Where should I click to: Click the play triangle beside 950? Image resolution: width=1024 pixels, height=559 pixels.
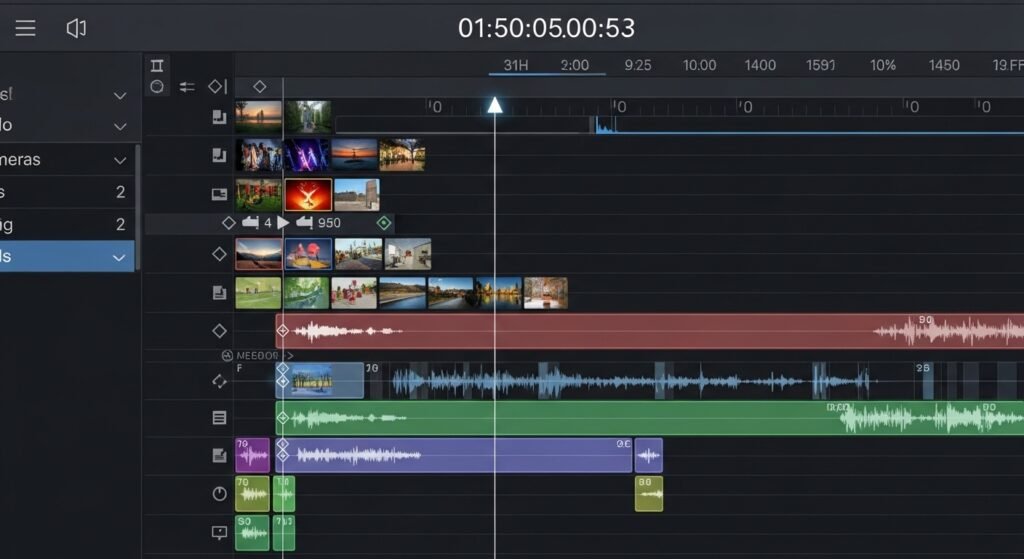point(283,223)
